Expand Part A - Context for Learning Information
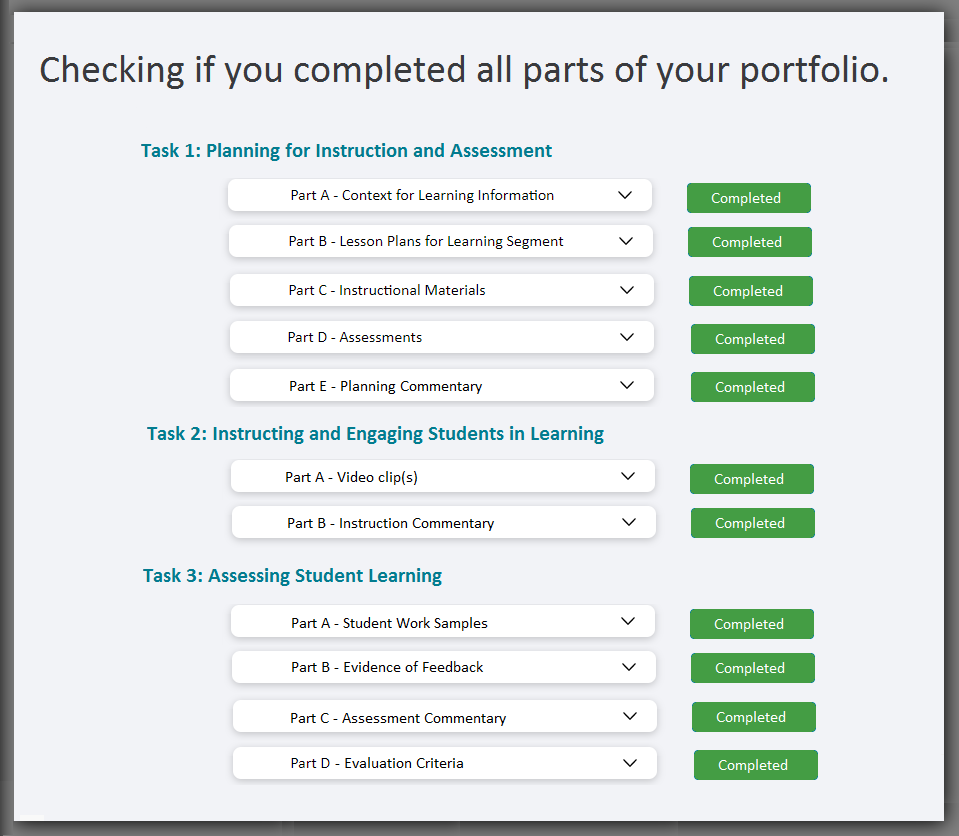The height and width of the screenshot is (836, 959). 625,195
